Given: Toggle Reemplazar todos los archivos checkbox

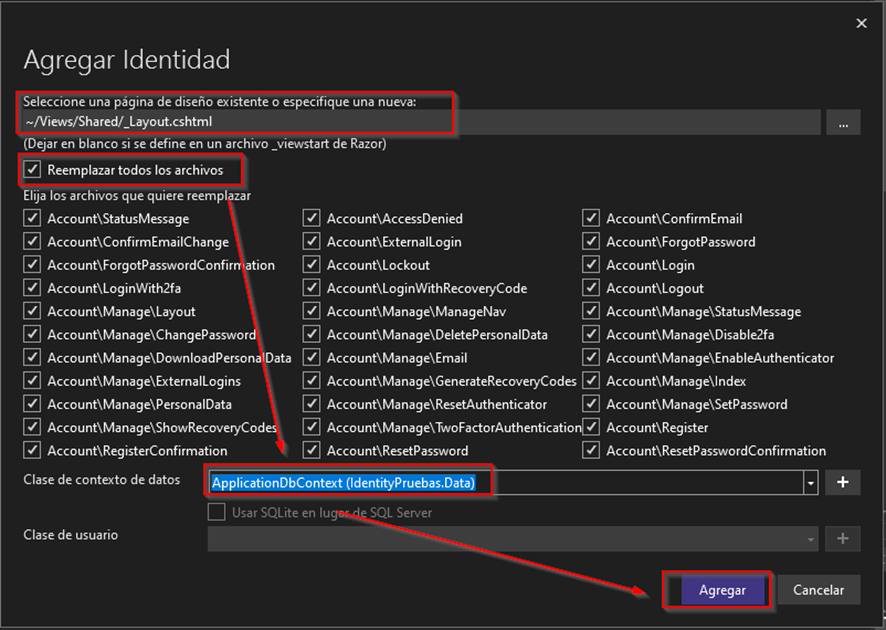Looking at the screenshot, I should [32, 170].
